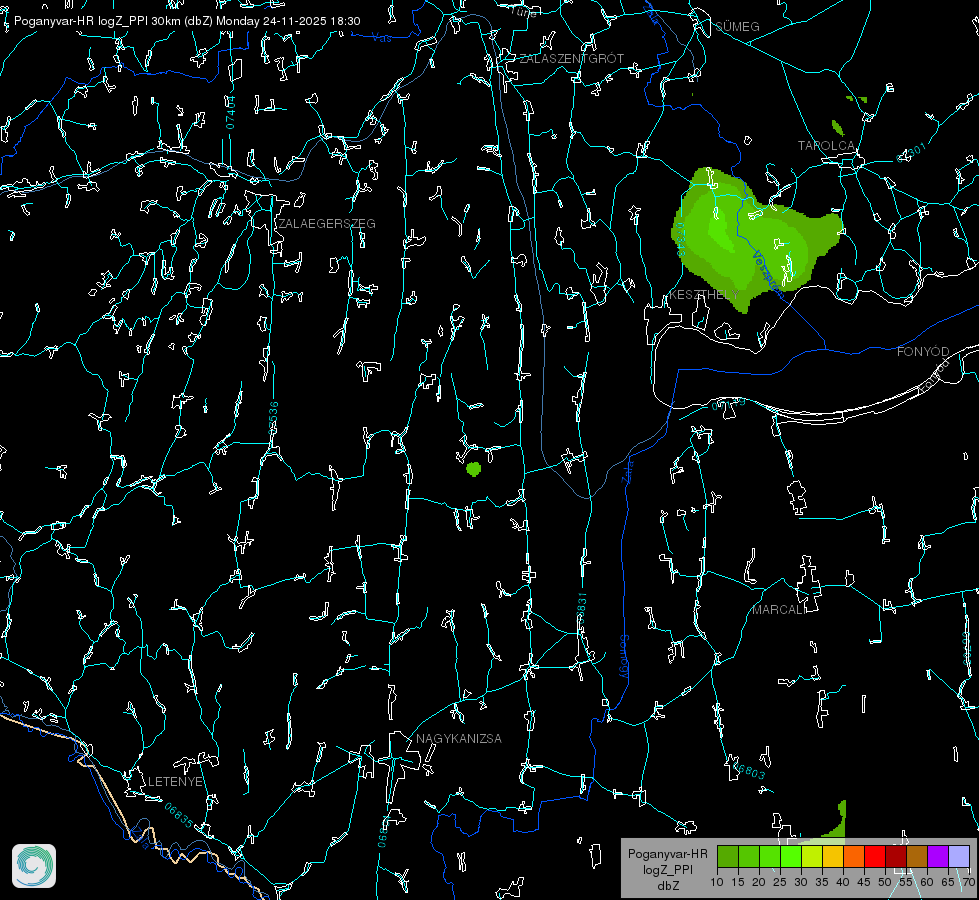Click the LETENYE city label

pyautogui.click(x=175, y=782)
